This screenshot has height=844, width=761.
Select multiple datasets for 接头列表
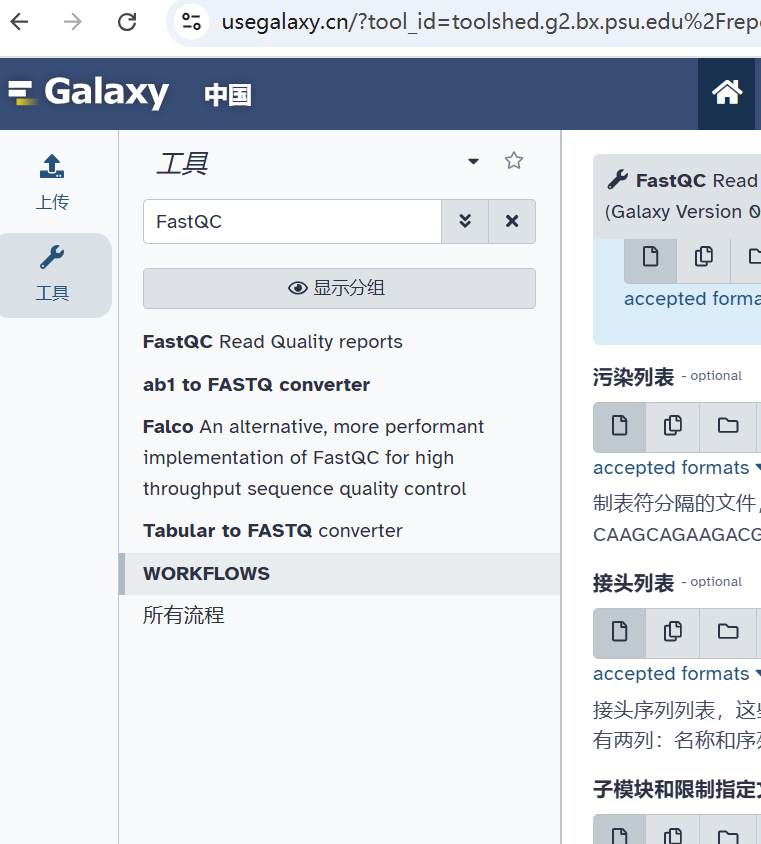click(x=673, y=633)
